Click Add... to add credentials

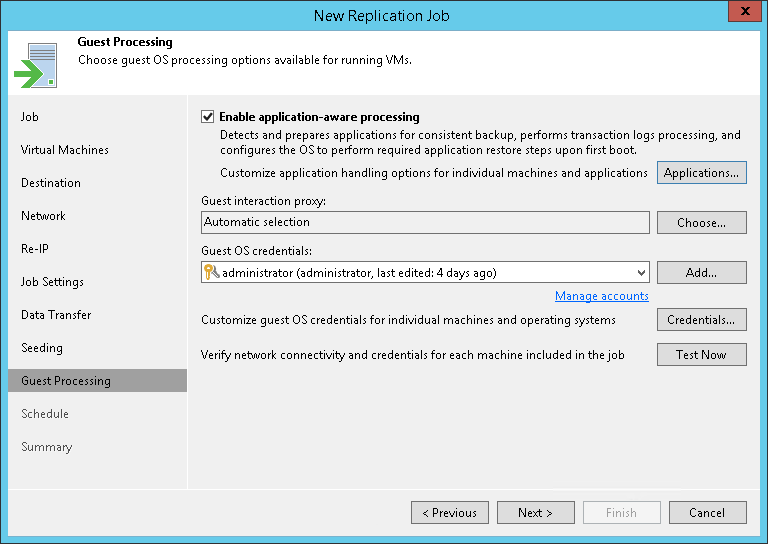(701, 272)
